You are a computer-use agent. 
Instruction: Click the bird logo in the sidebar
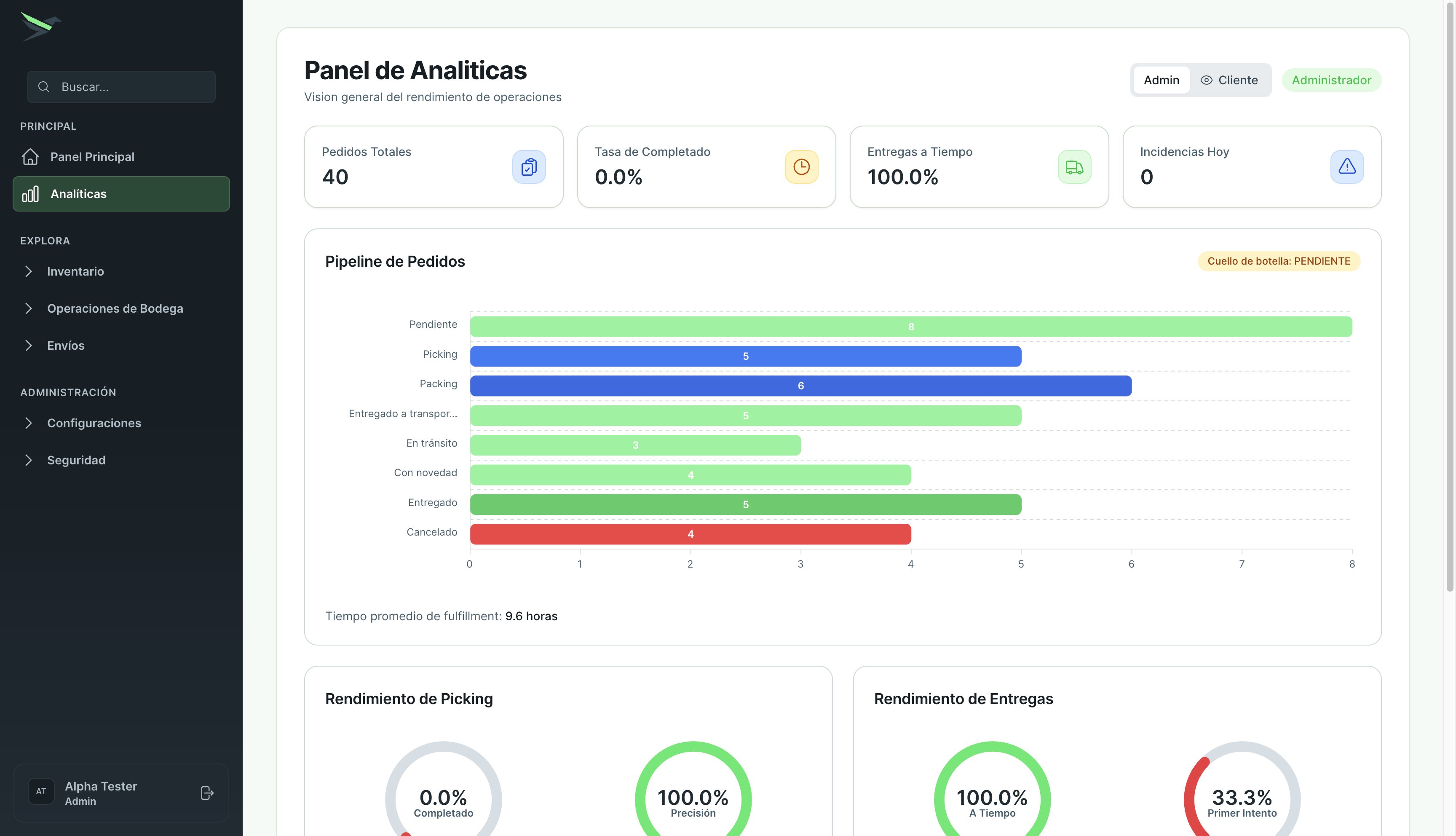click(x=41, y=27)
